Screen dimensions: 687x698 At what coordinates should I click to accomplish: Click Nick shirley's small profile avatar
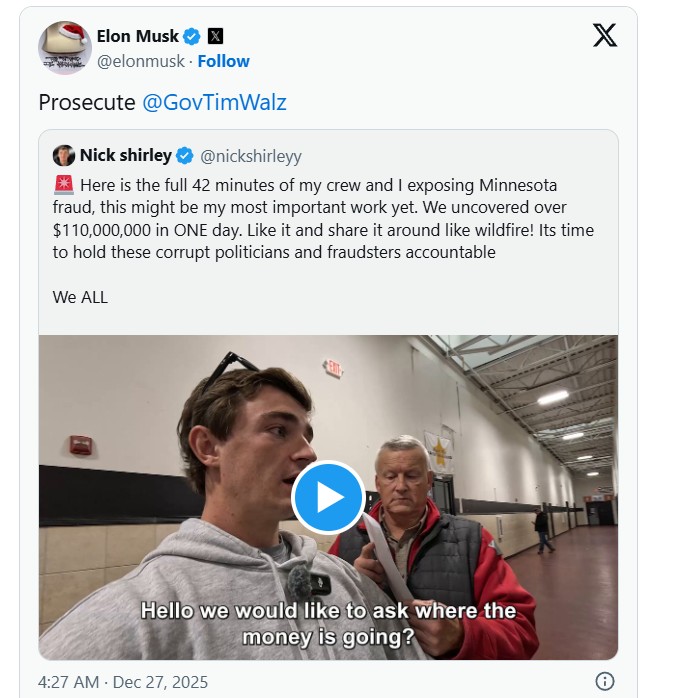tap(64, 156)
